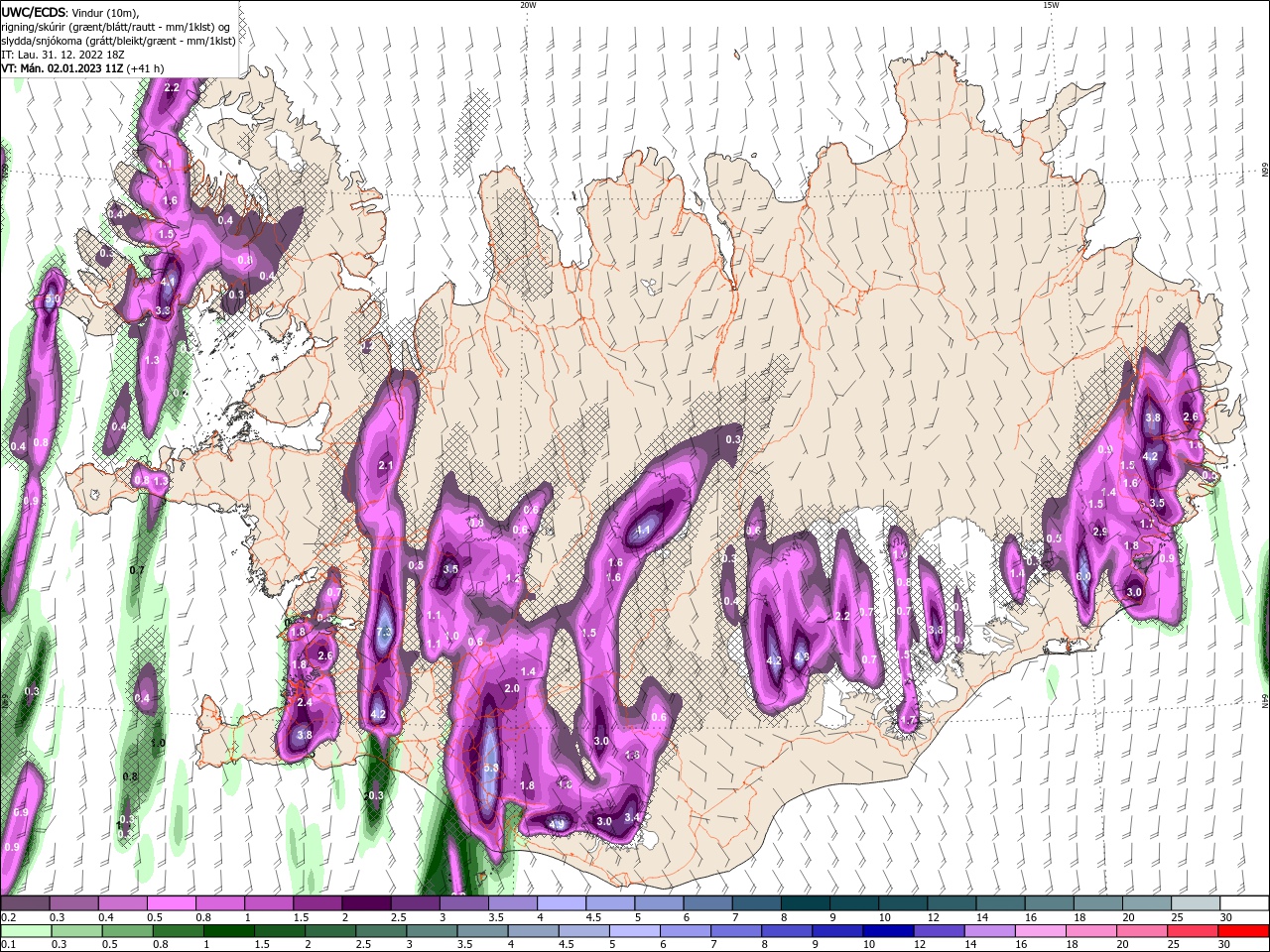Select the bright pink 0.5–0.8 swatch, upper legend
The image size is (1270, 952).
(171, 903)
